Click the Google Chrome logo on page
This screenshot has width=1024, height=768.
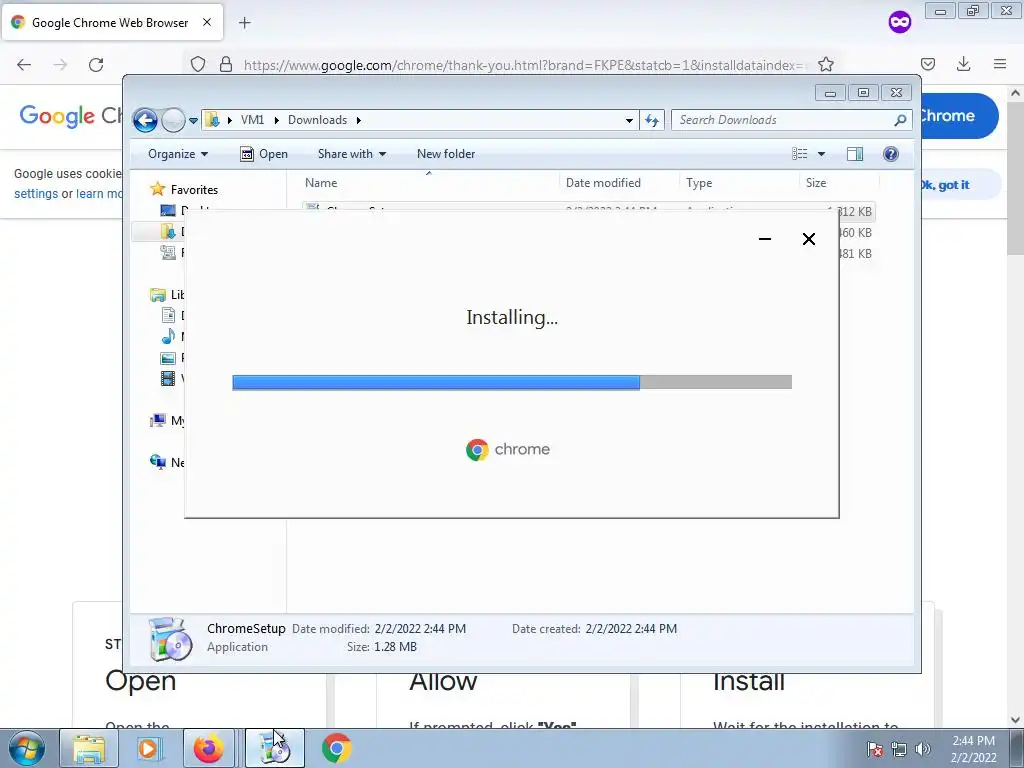[x=71, y=116]
